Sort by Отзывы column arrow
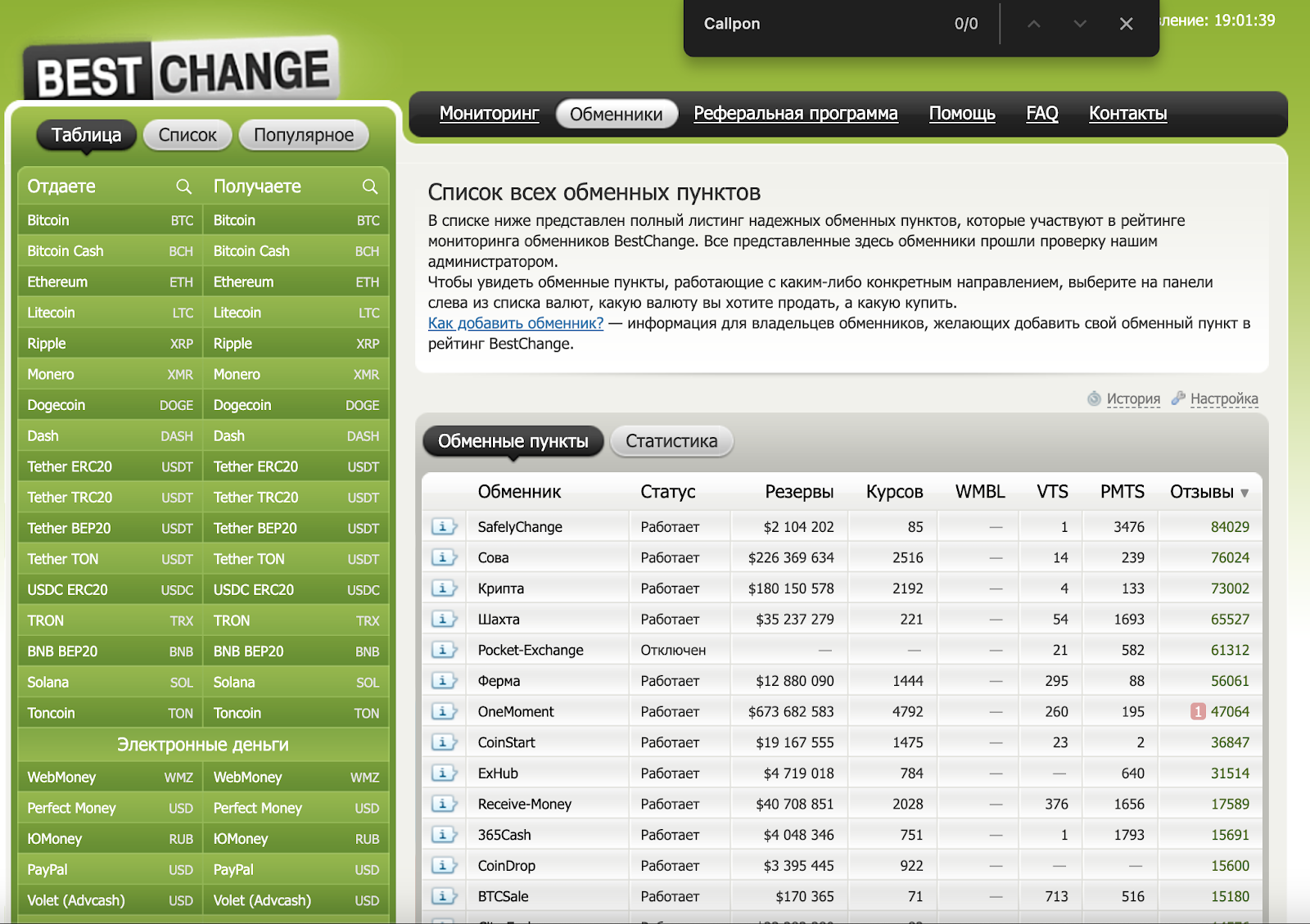1310x924 pixels. pyautogui.click(x=1244, y=493)
